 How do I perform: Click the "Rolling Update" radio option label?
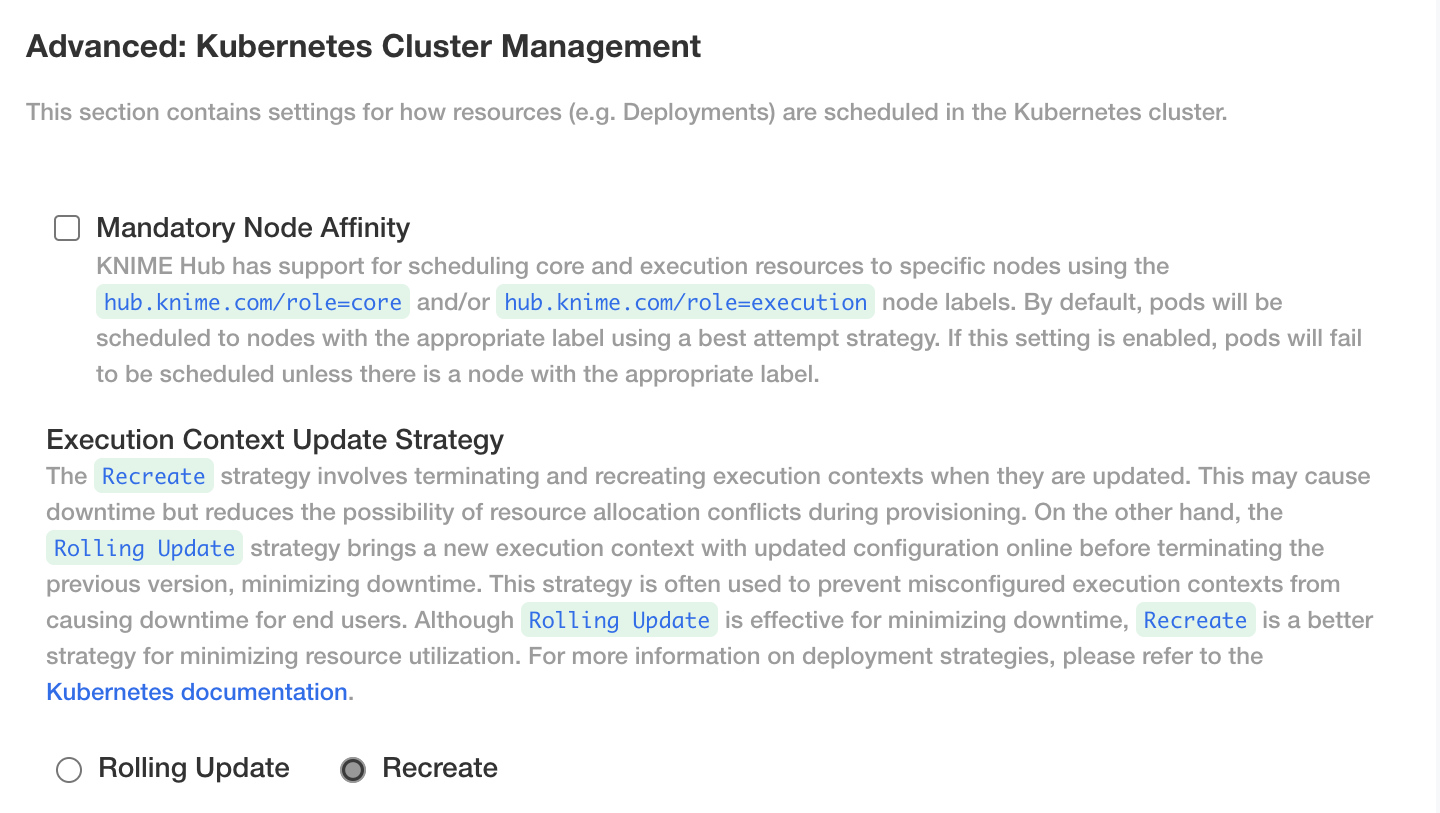click(x=194, y=768)
